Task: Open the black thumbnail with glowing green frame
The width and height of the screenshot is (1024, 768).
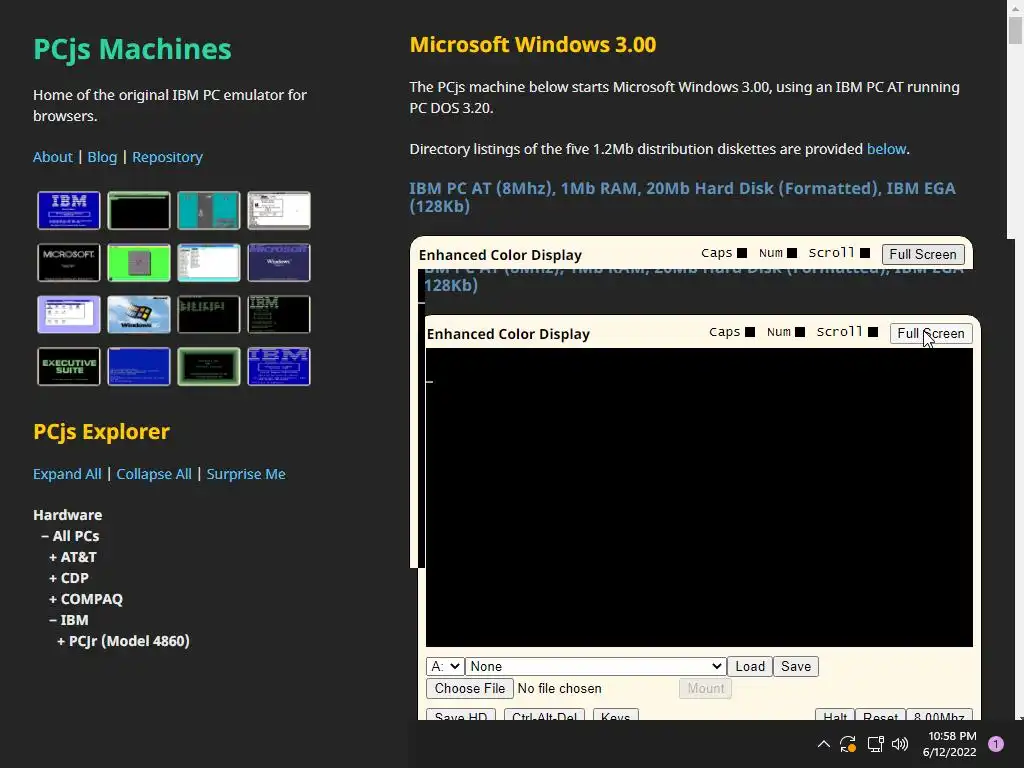Action: pyautogui.click(x=209, y=366)
